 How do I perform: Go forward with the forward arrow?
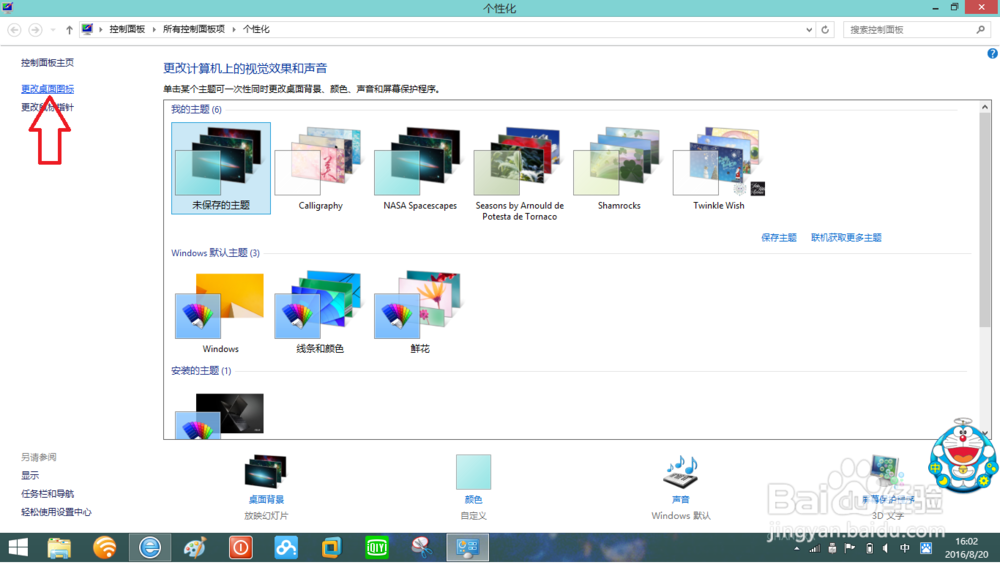click(x=35, y=29)
